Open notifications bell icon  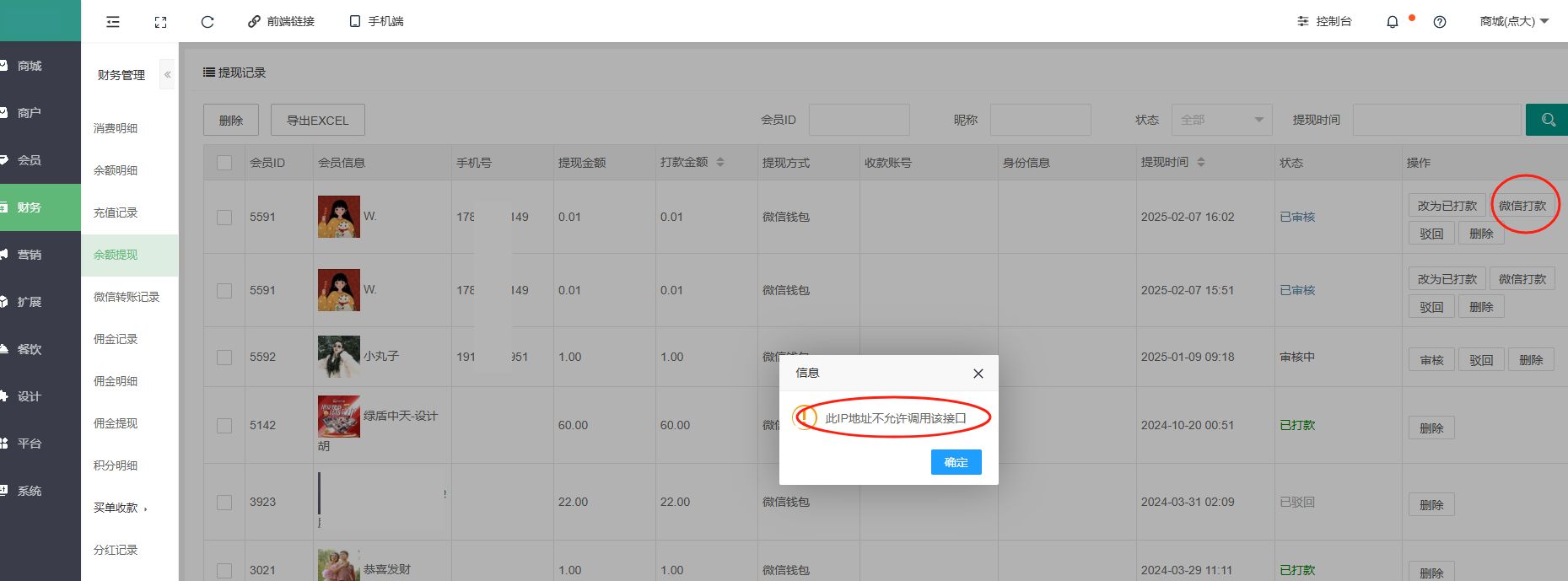click(x=1392, y=22)
